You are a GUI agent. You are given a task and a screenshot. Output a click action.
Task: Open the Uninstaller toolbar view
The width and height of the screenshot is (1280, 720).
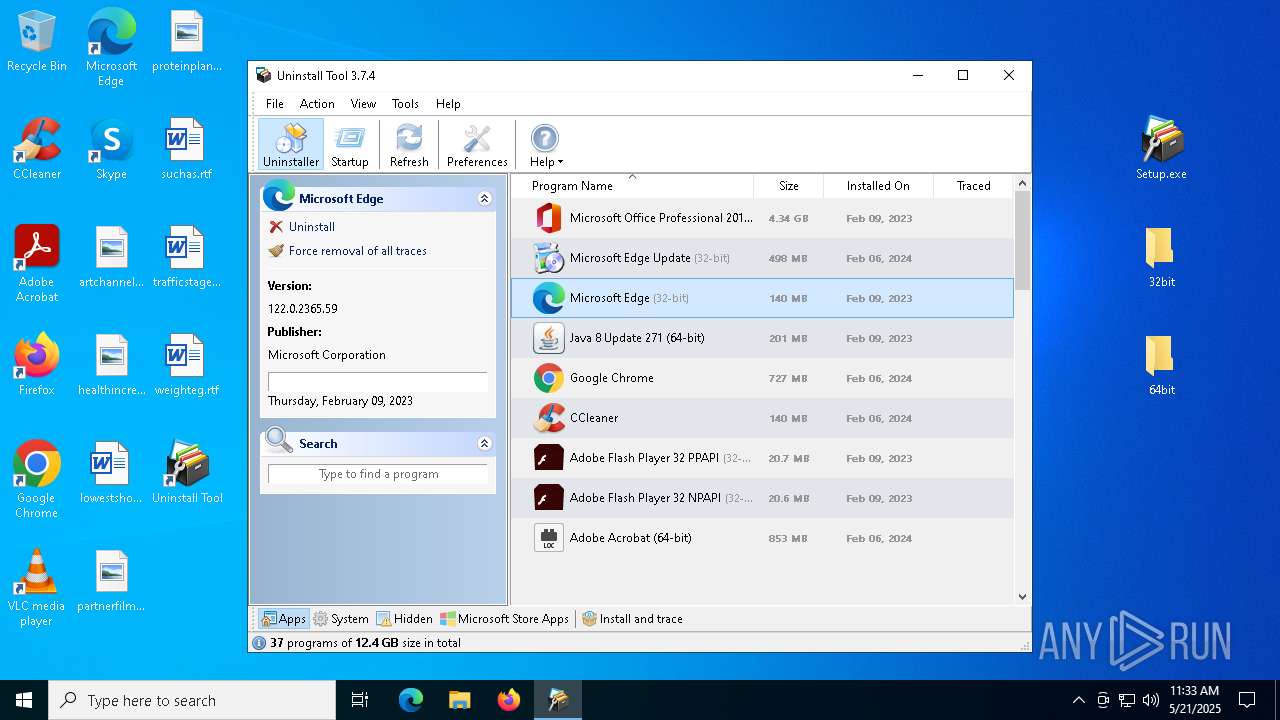291,145
